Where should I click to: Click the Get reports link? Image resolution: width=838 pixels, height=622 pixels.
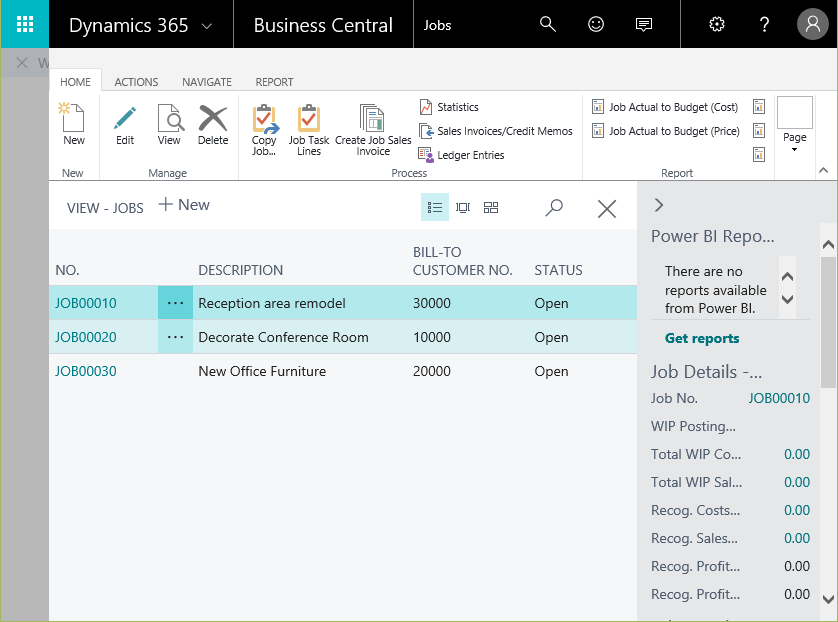click(x=702, y=338)
